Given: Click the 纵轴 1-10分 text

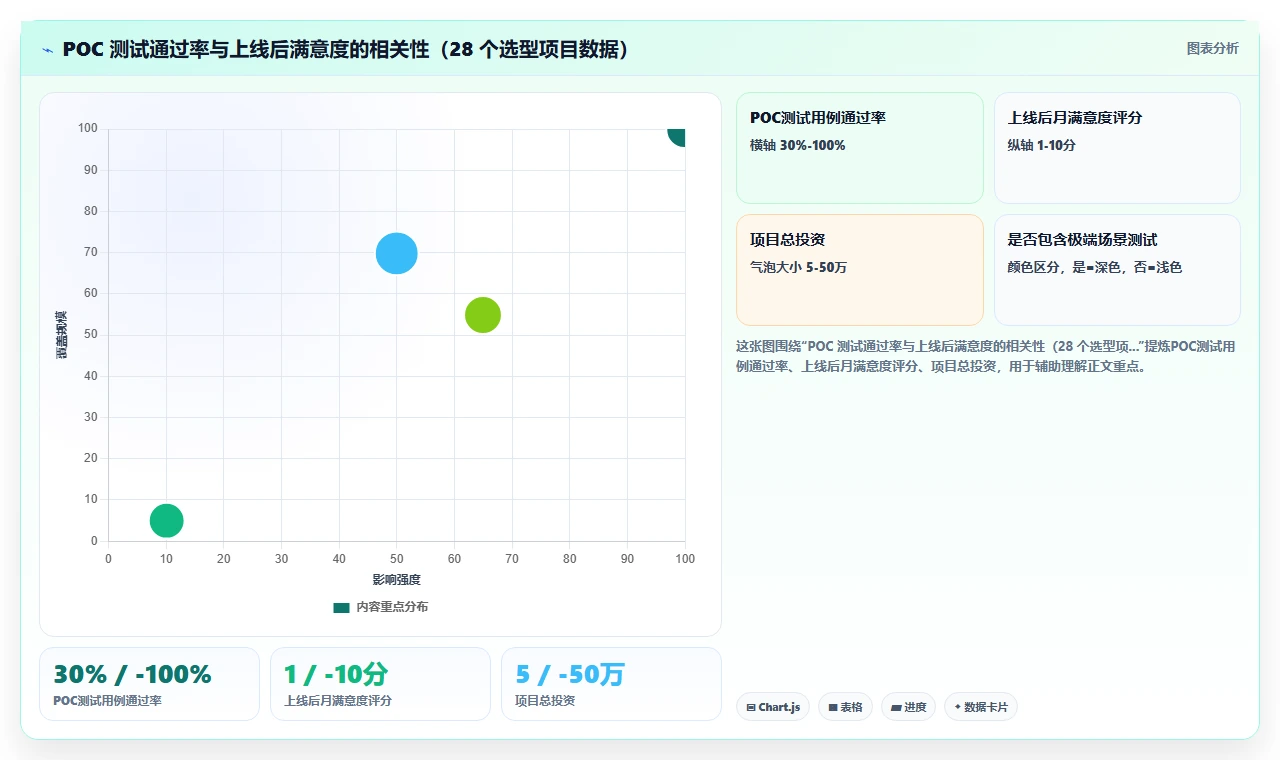Looking at the screenshot, I should (1042, 145).
